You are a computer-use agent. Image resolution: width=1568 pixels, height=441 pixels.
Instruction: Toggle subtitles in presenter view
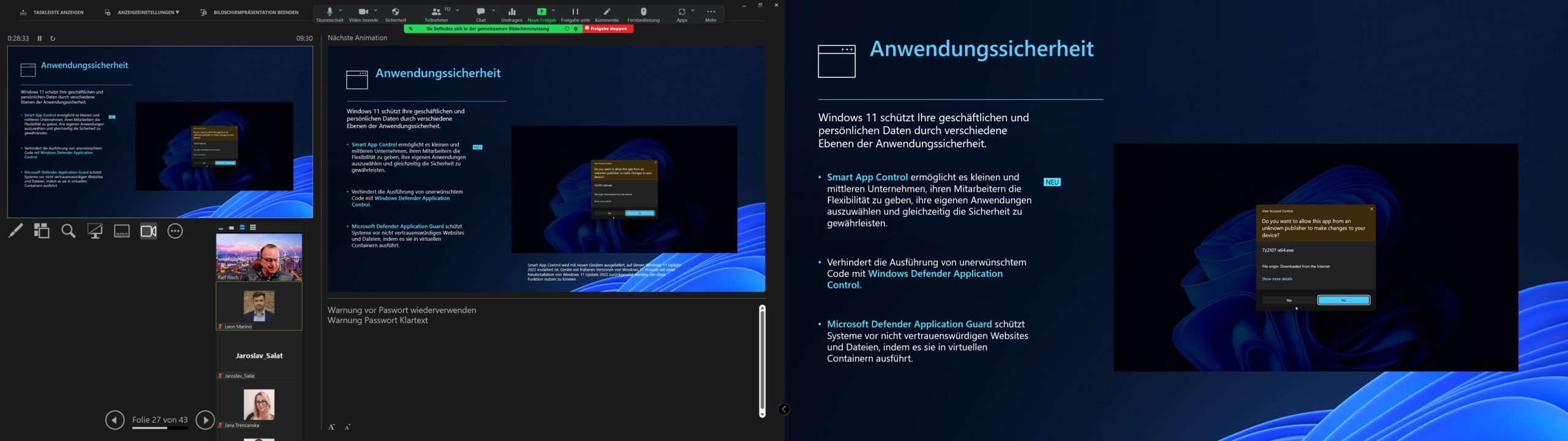tap(122, 231)
